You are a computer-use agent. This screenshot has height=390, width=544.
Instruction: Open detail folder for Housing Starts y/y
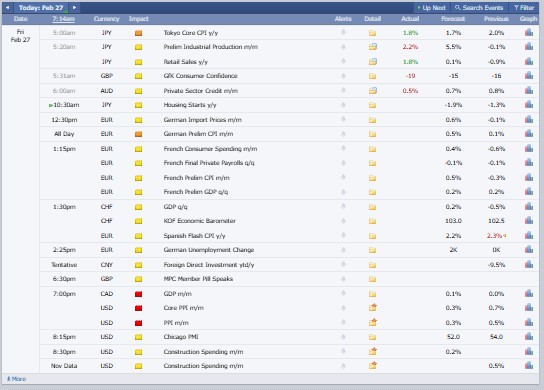coord(372,105)
